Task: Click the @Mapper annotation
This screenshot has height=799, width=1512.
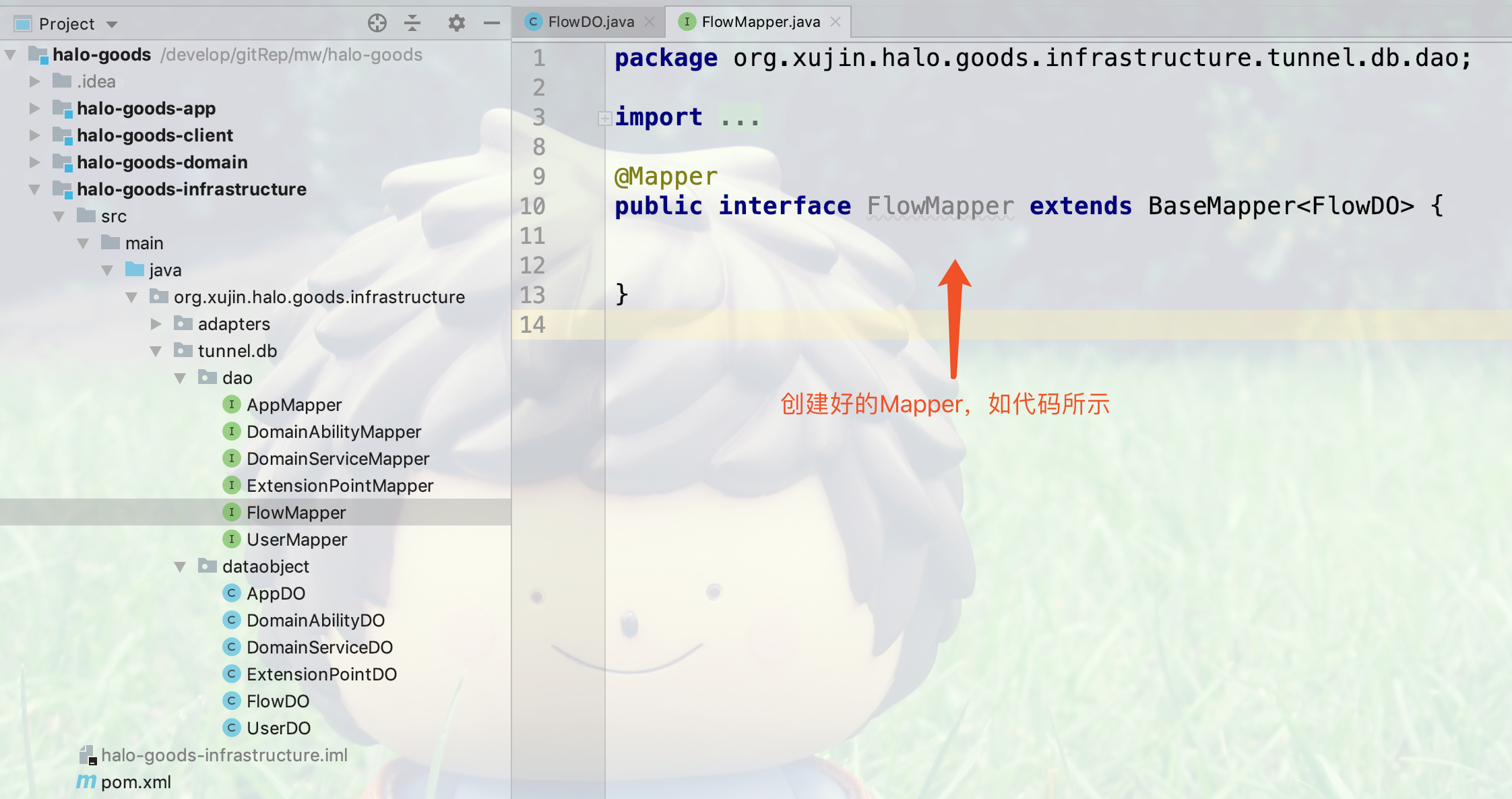Action: point(666,177)
